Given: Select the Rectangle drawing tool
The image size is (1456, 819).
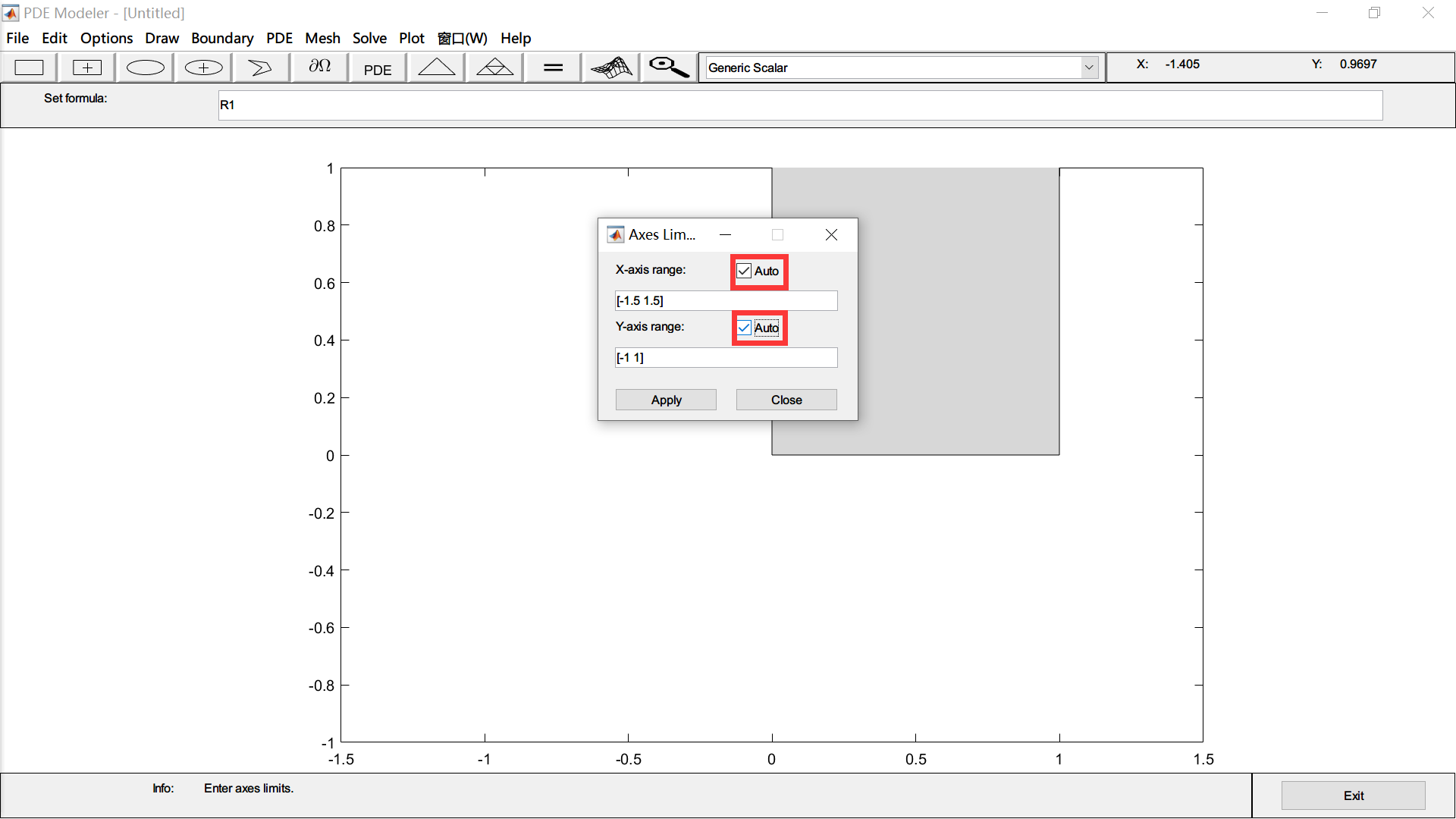Looking at the screenshot, I should click(x=29, y=67).
